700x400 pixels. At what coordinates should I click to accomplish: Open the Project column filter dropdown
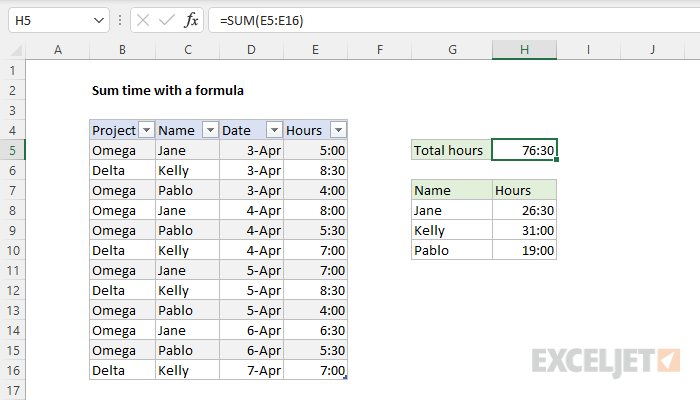[145, 130]
